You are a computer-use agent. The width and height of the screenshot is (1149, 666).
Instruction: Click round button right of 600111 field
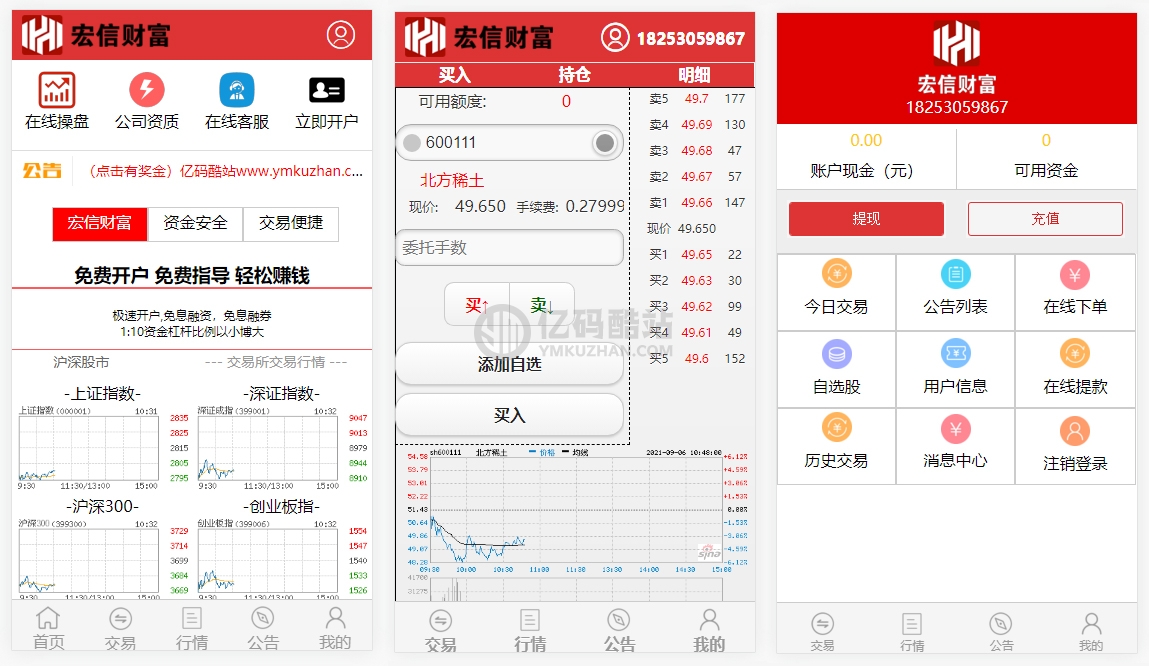pyautogui.click(x=605, y=143)
